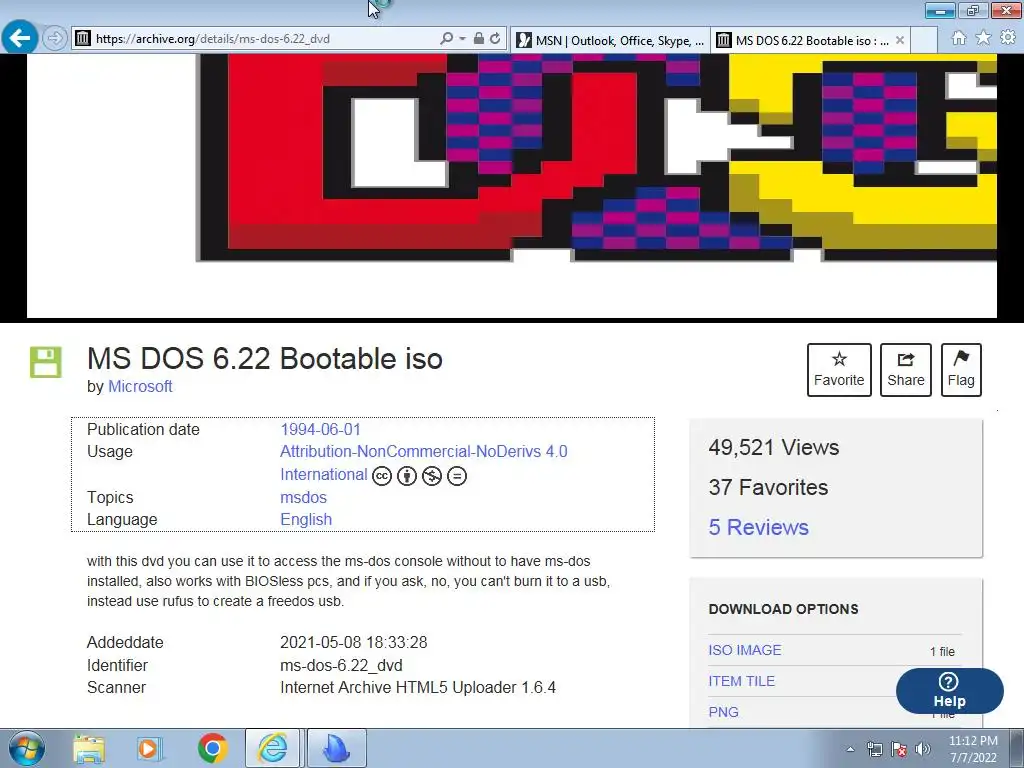The height and width of the screenshot is (768, 1024).
Task: Click the security lock icon in the address bar
Action: (x=479, y=39)
